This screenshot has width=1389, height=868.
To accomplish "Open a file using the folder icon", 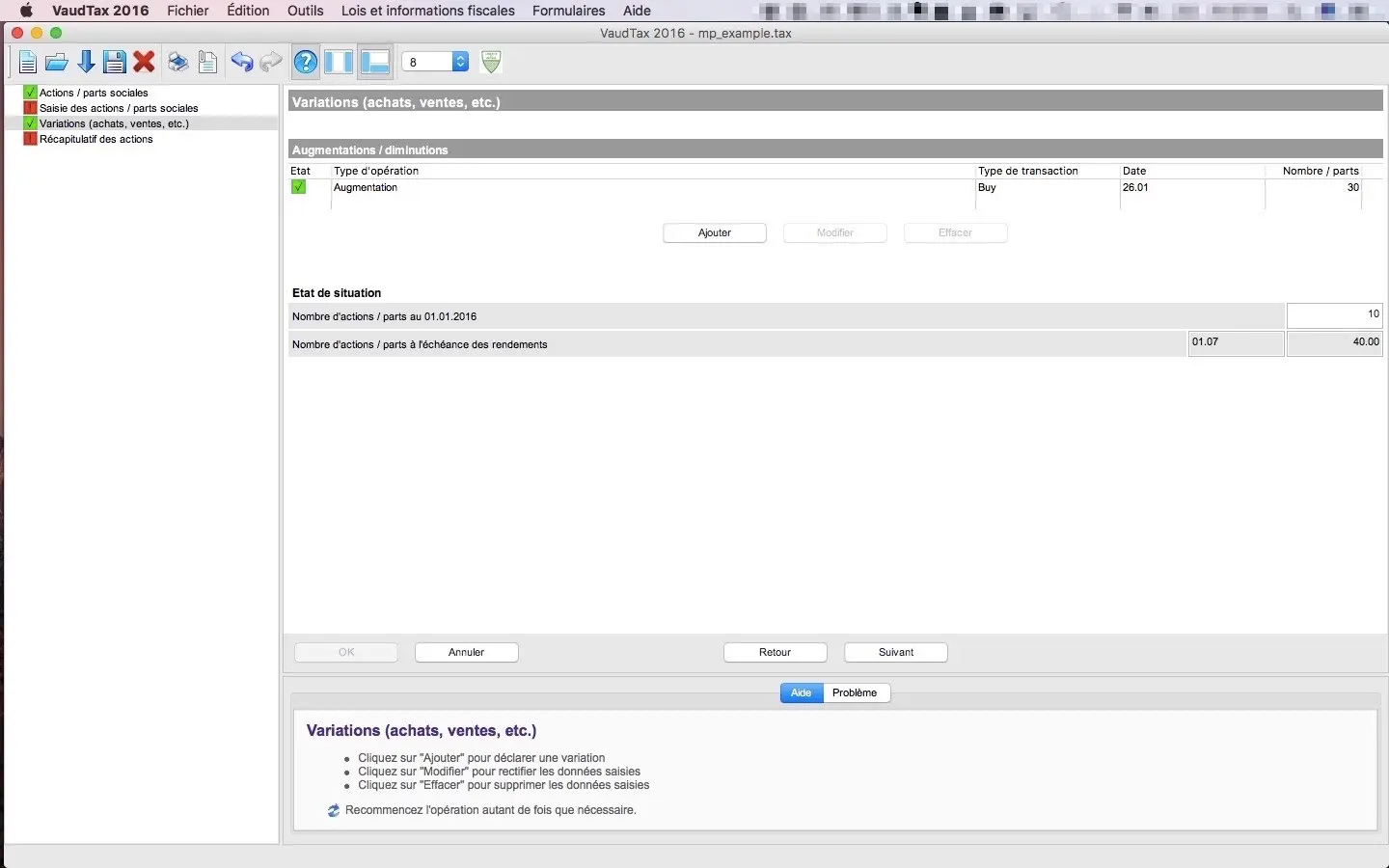I will click(x=57, y=63).
